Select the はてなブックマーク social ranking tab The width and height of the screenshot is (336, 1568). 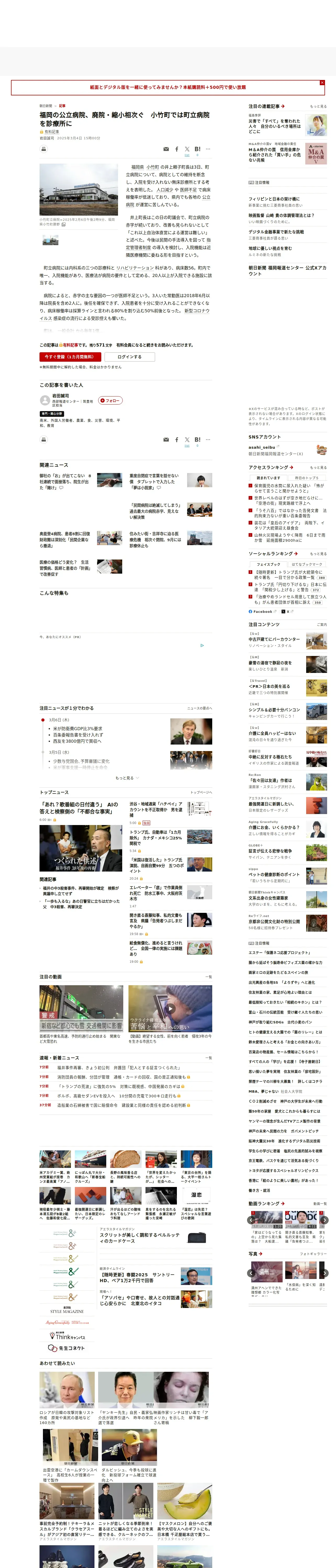pos(307,564)
